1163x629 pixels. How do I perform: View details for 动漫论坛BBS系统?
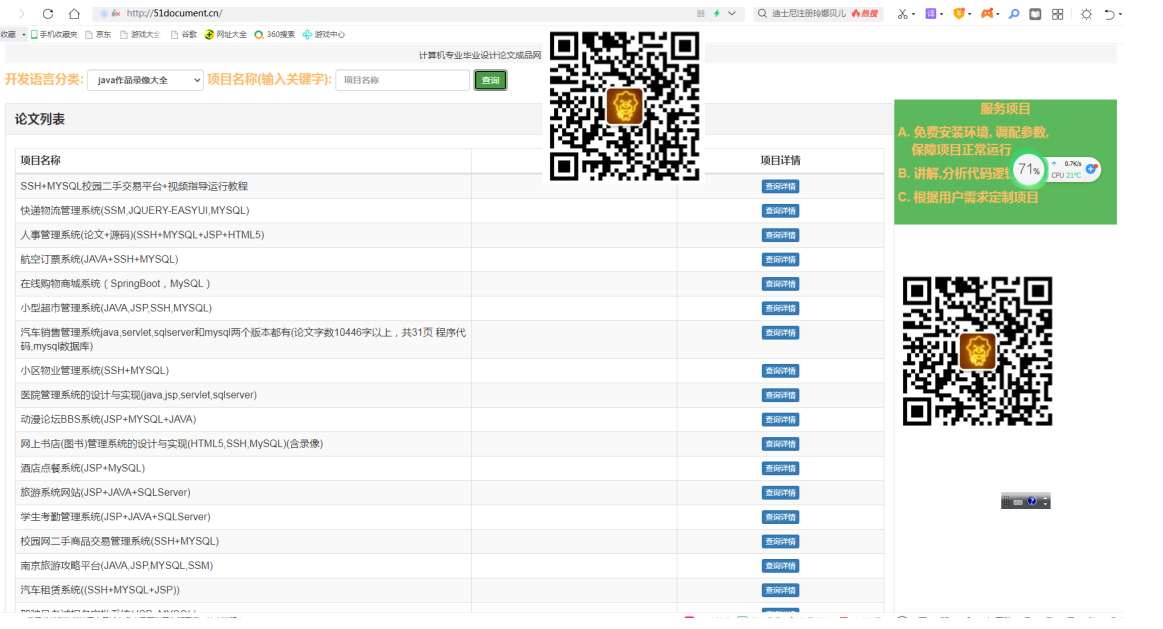coord(780,420)
